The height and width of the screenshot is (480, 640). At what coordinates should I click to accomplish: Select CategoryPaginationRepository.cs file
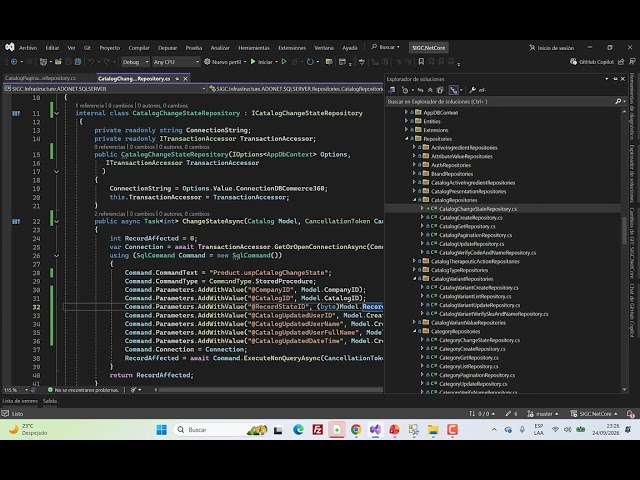coord(477,375)
